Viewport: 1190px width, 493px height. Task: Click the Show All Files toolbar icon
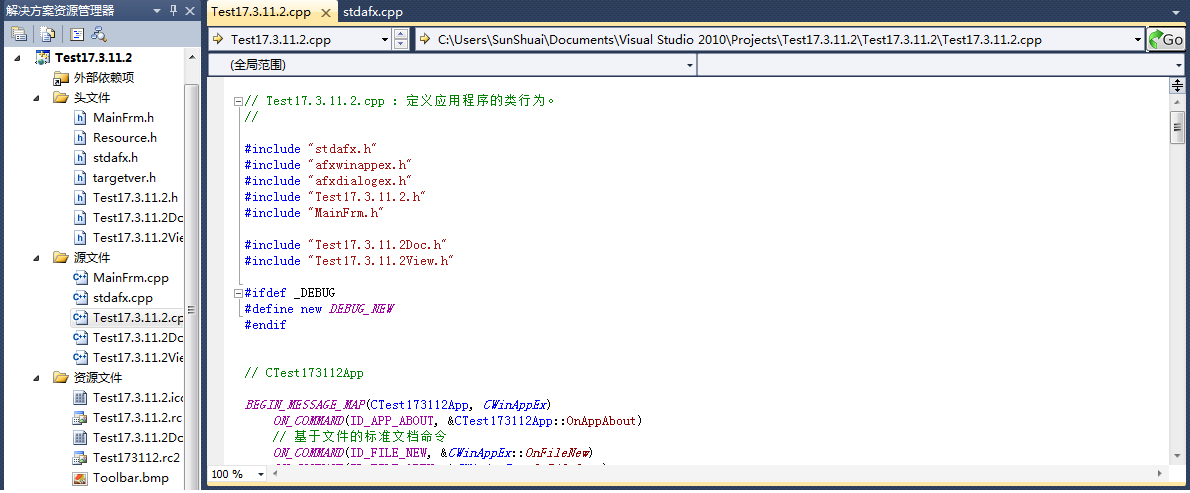48,33
